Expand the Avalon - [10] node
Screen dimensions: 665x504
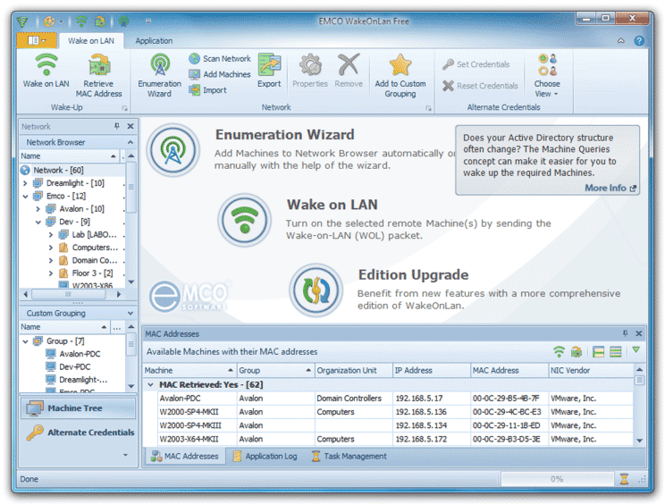[38, 209]
